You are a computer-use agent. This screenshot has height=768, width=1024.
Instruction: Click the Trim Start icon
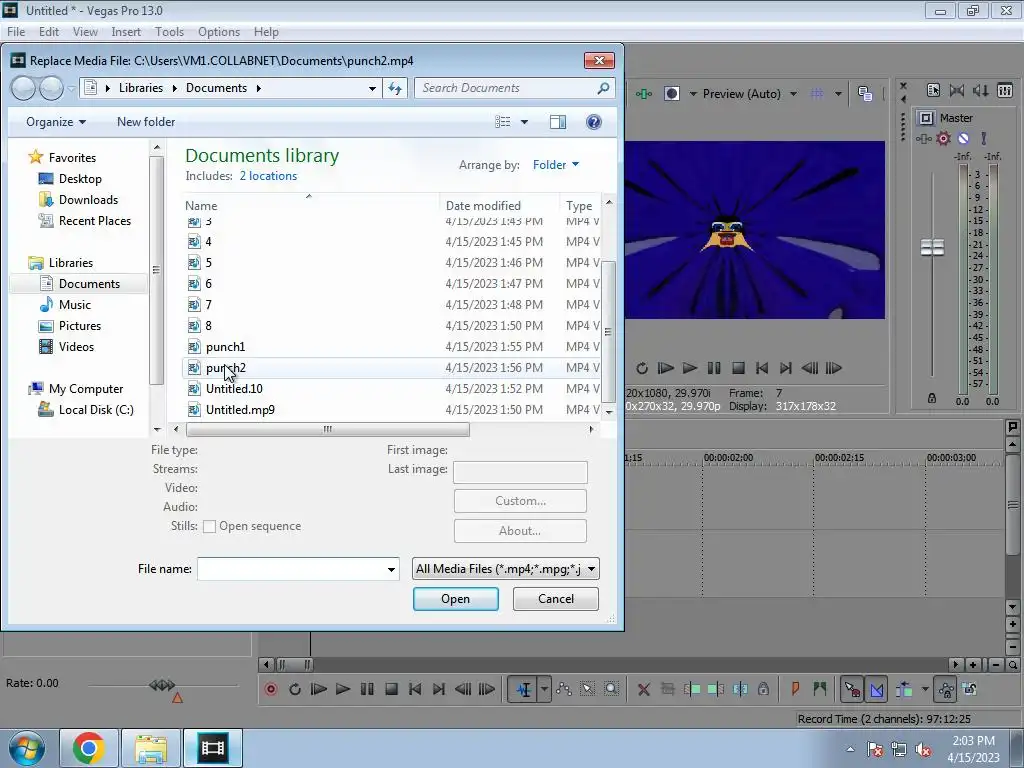[692, 689]
